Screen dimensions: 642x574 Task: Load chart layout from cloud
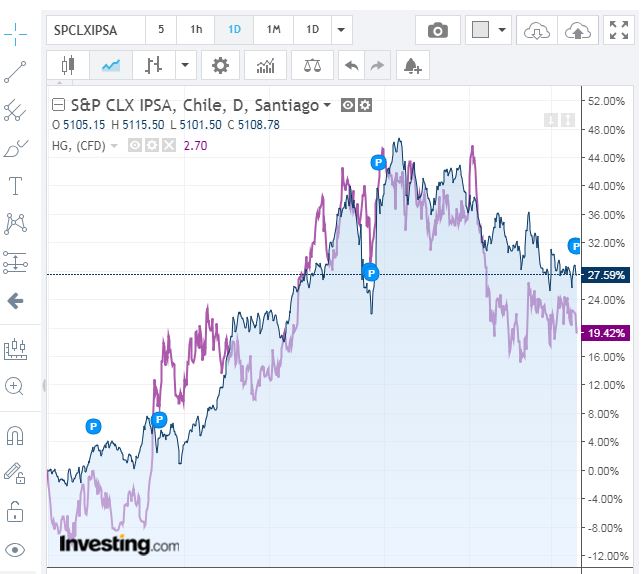[537, 30]
